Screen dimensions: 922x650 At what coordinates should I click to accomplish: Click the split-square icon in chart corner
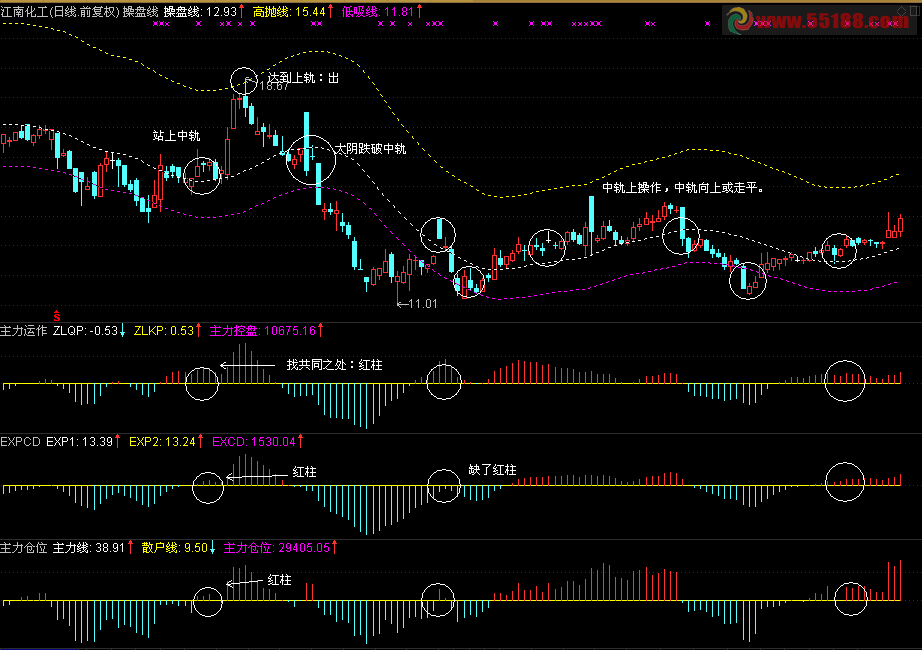pos(914,11)
